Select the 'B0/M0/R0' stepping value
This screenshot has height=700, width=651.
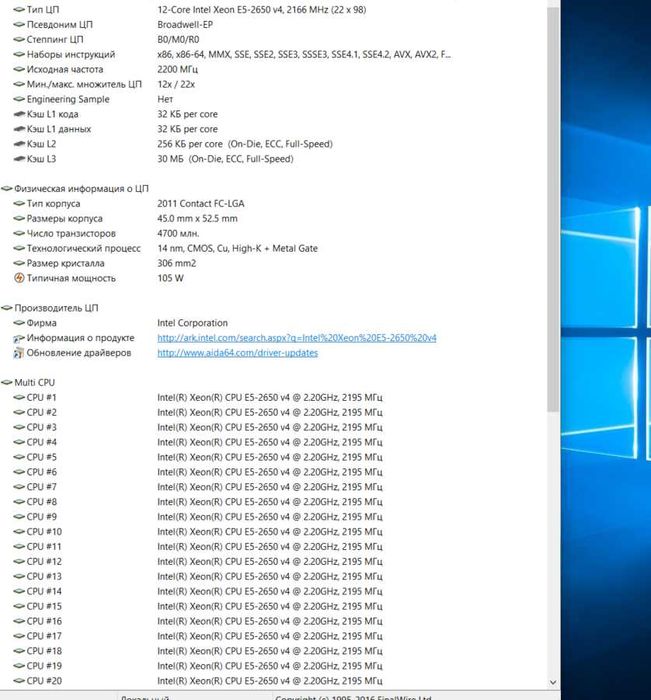point(178,39)
